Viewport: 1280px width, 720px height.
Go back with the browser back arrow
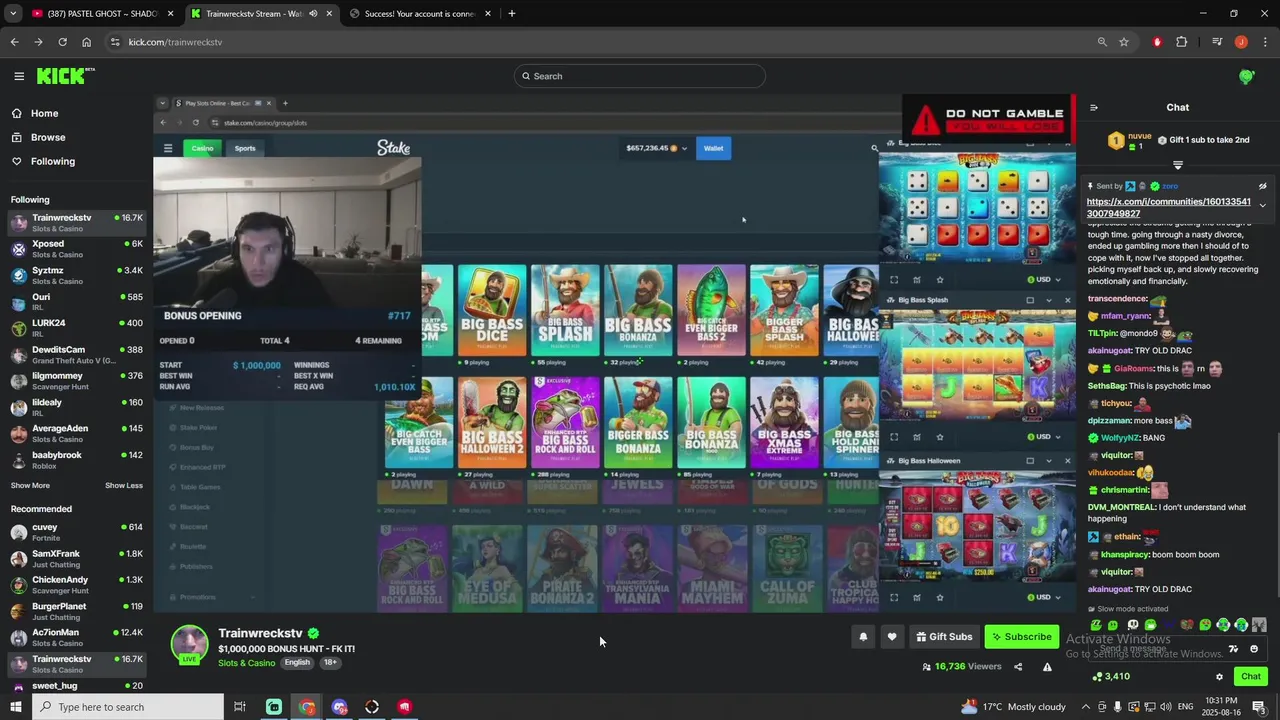[14, 42]
